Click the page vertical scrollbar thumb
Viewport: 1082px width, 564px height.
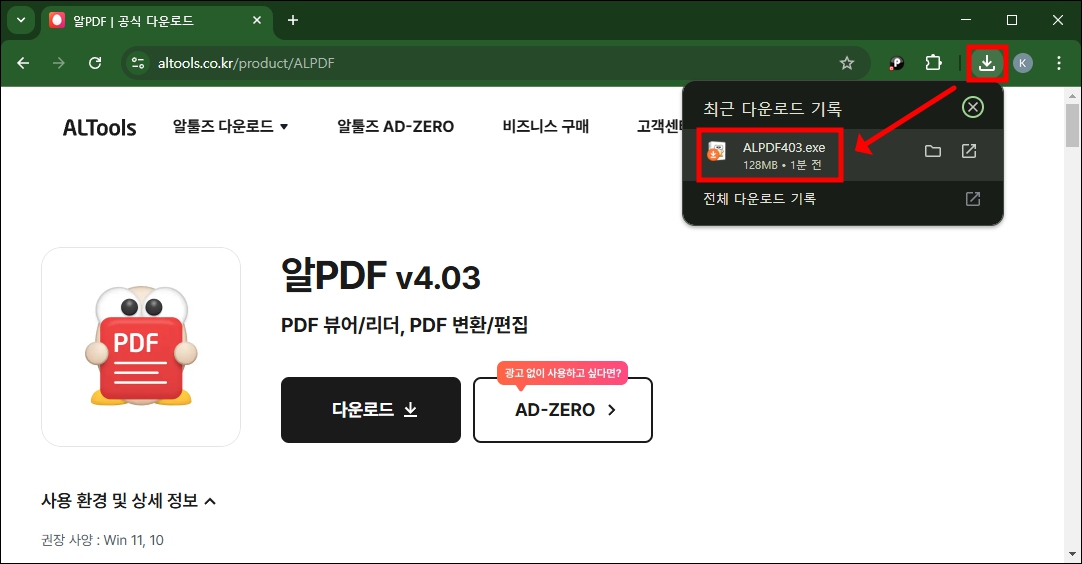pos(1072,126)
